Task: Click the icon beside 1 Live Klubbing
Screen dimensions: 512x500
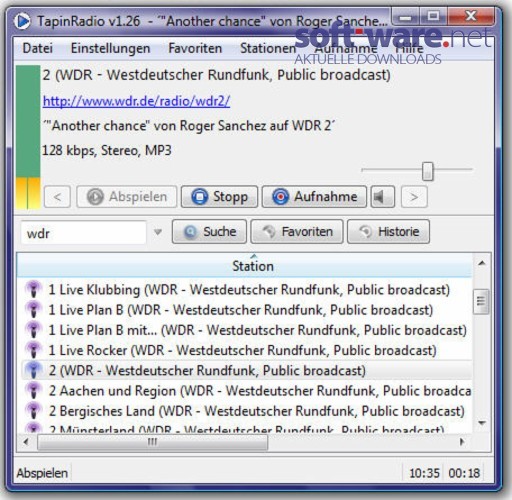Action: coord(33,289)
